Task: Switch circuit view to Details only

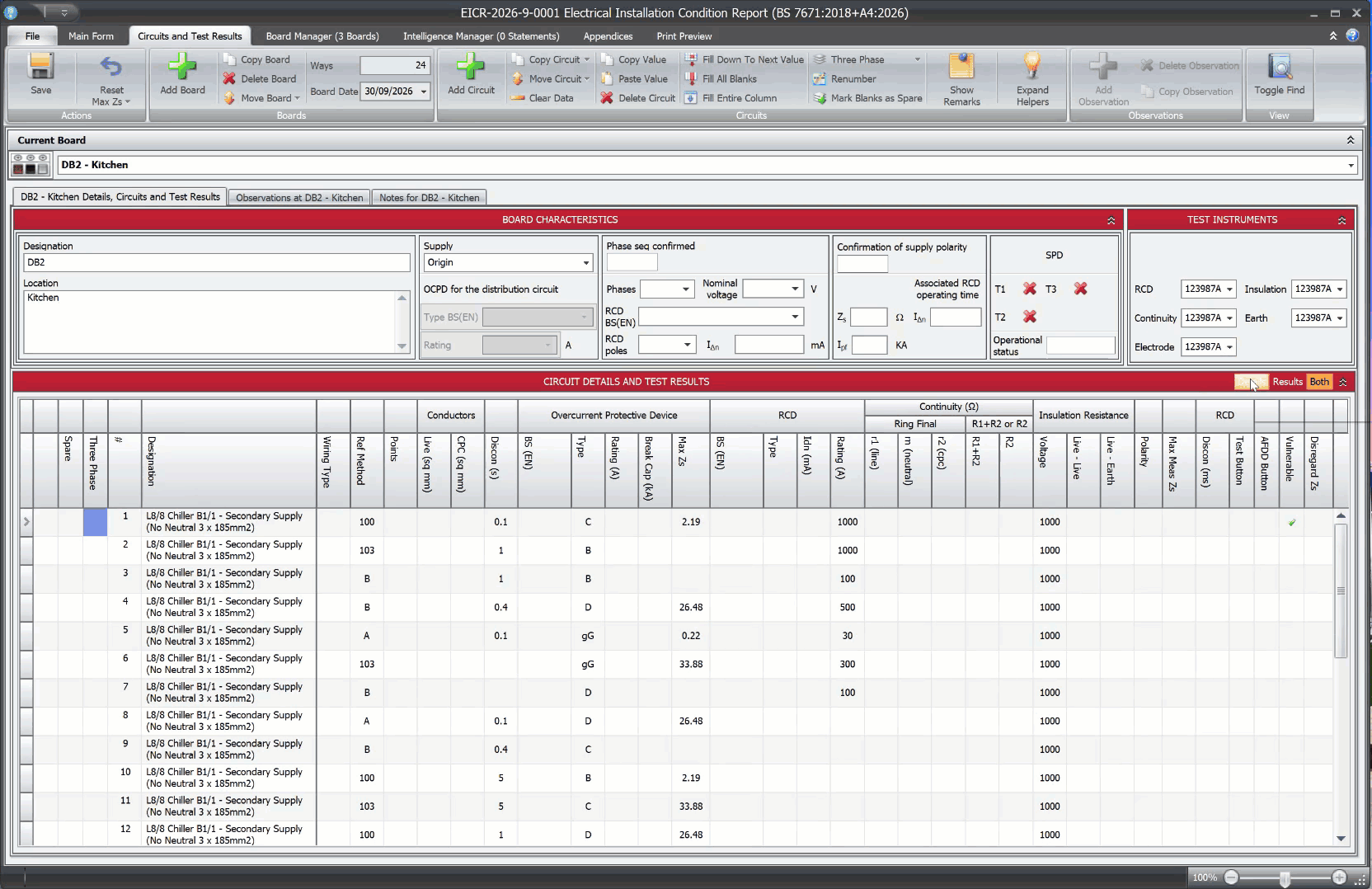Action: point(1251,382)
